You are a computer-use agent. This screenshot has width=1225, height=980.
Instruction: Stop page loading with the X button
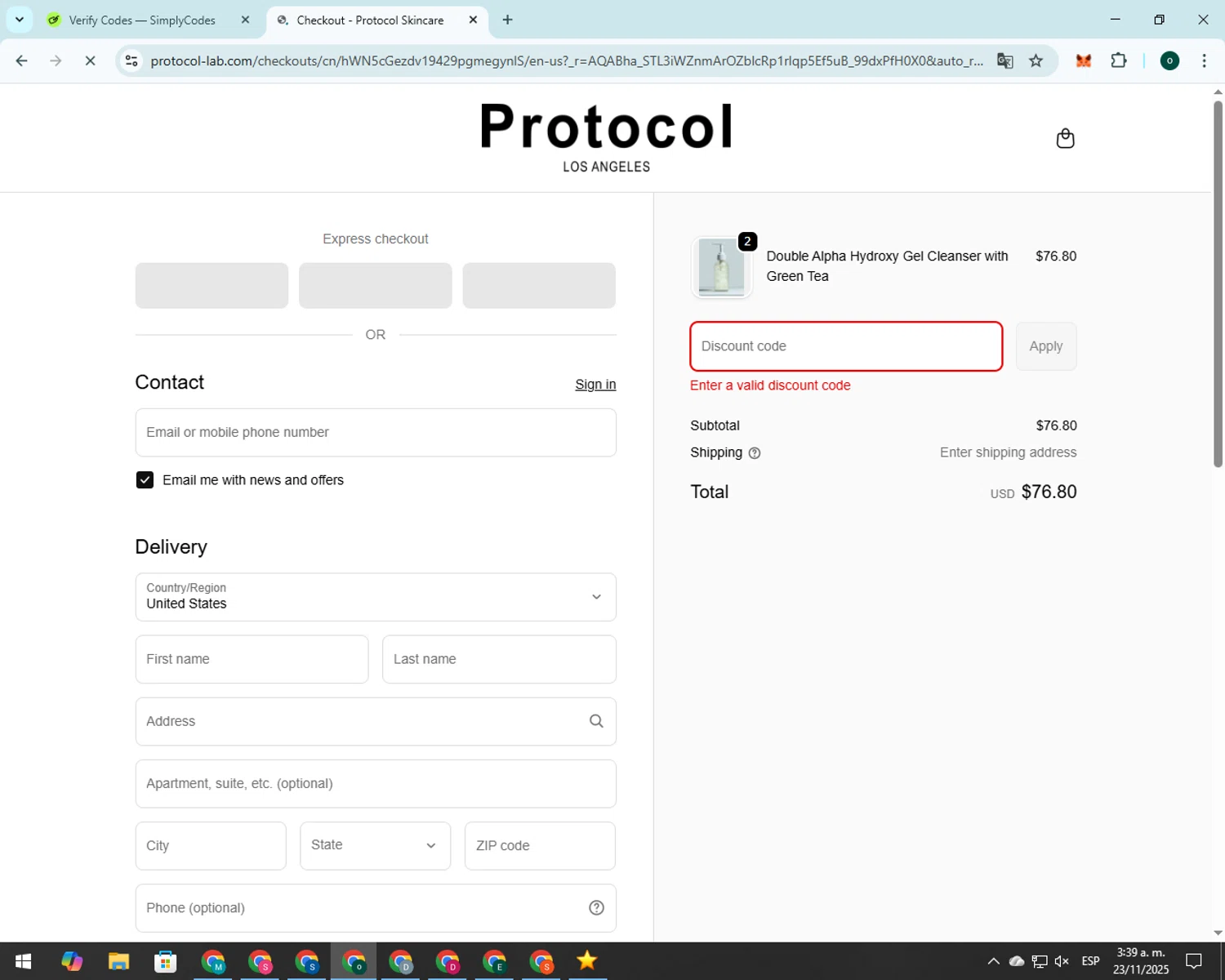tap(90, 60)
